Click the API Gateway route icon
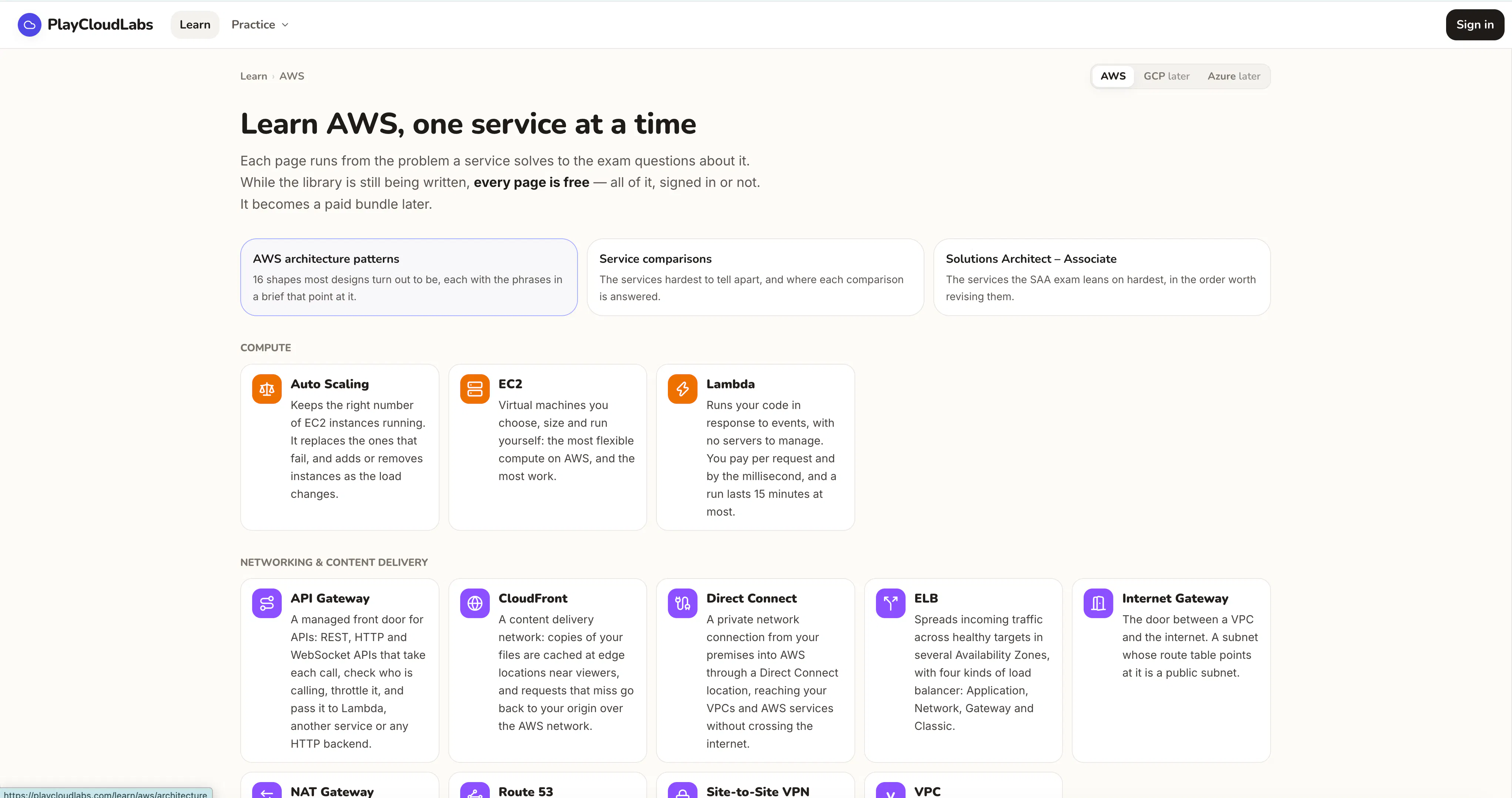Viewport: 1512px width, 798px height. click(267, 603)
